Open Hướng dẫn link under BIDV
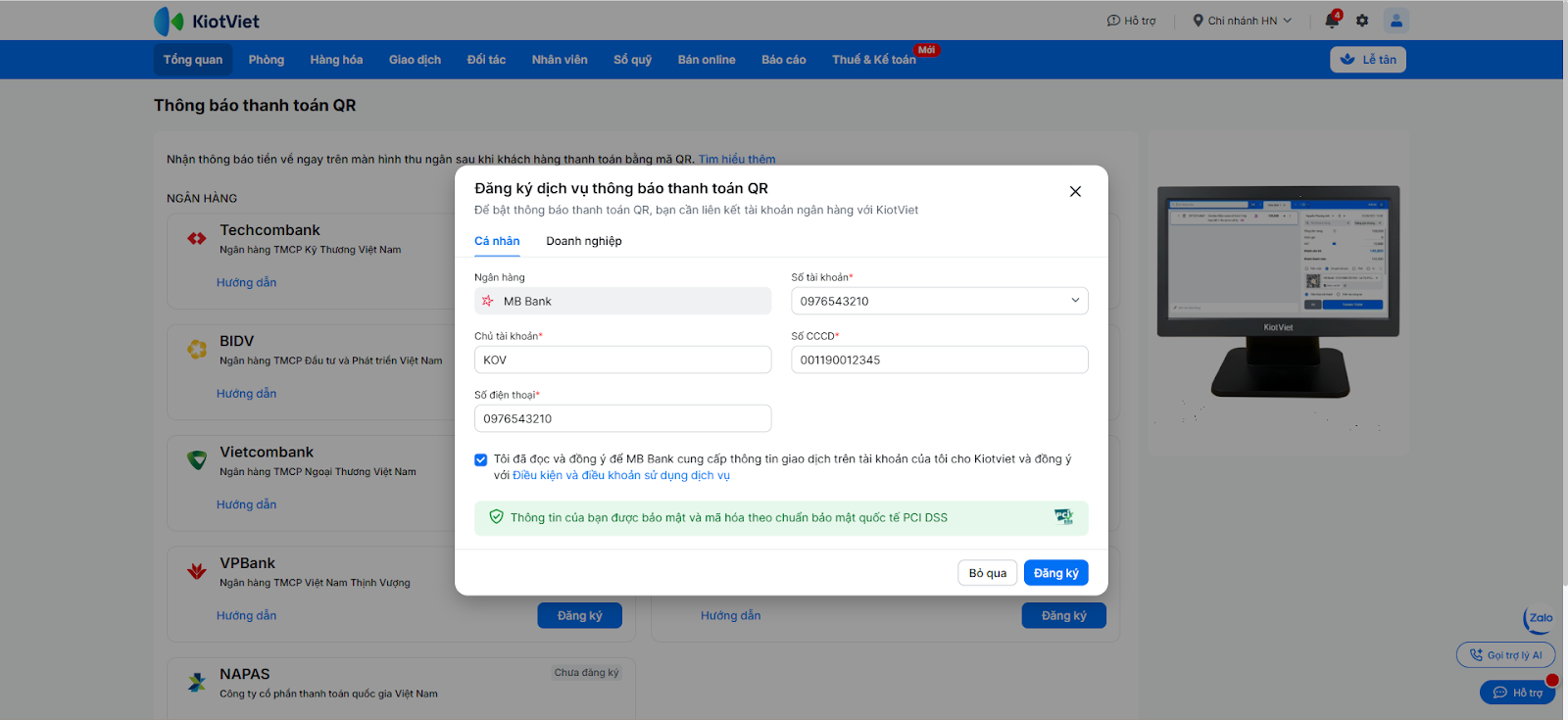This screenshot has height=720, width=1568. pyautogui.click(x=247, y=393)
